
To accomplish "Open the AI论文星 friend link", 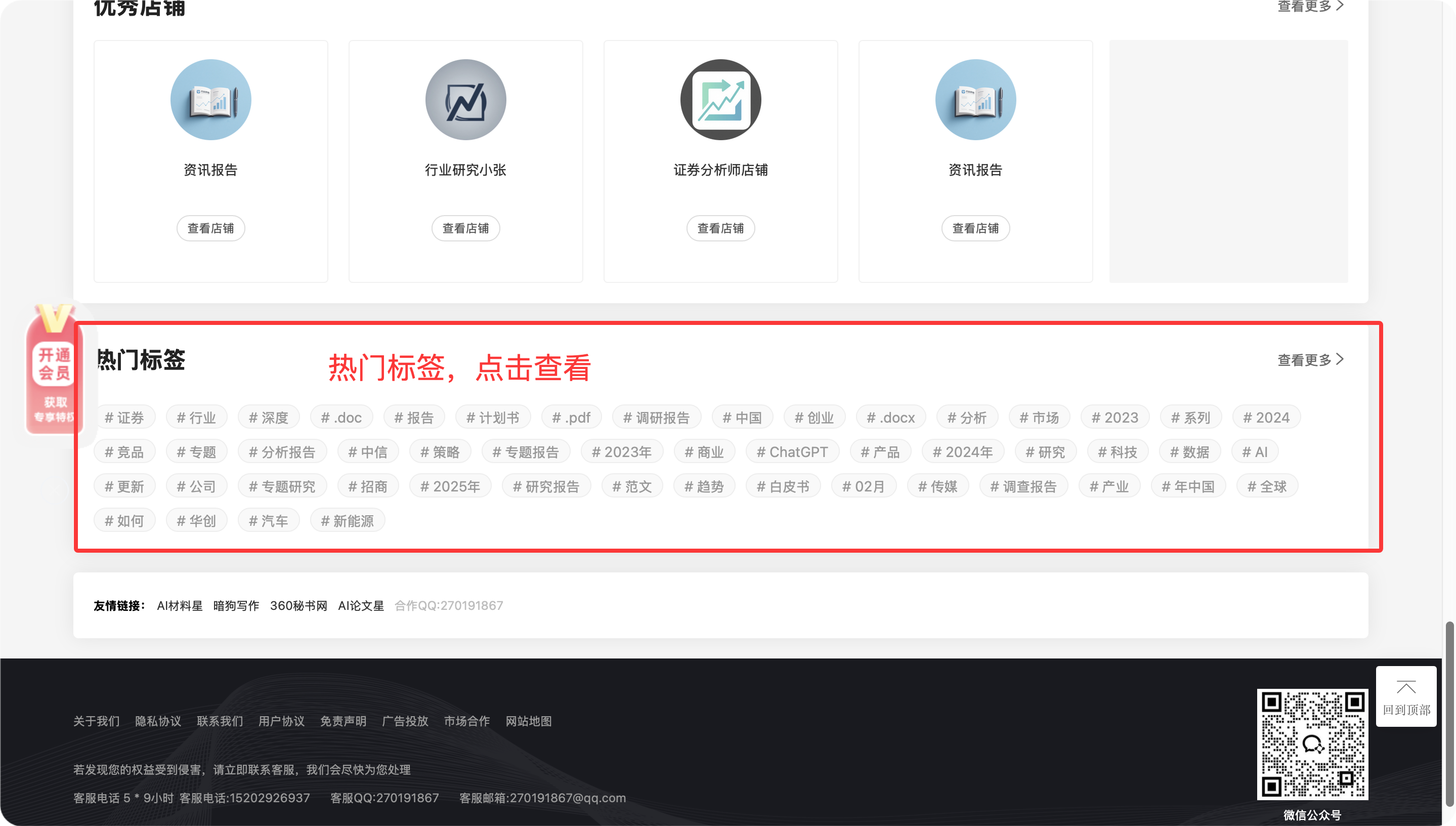I will 361,606.
